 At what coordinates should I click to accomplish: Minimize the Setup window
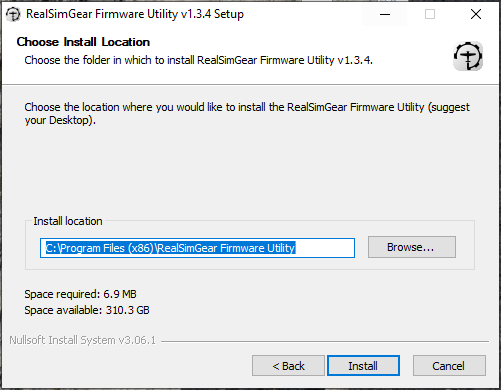pos(385,14)
